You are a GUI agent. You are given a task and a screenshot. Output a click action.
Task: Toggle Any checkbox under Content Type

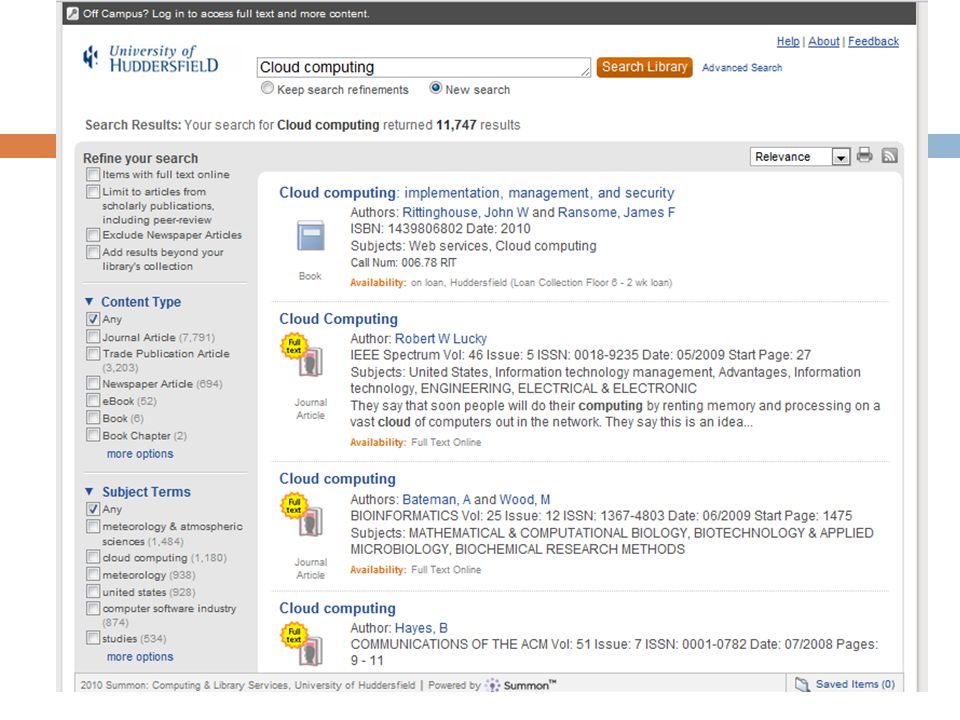tap(92, 319)
